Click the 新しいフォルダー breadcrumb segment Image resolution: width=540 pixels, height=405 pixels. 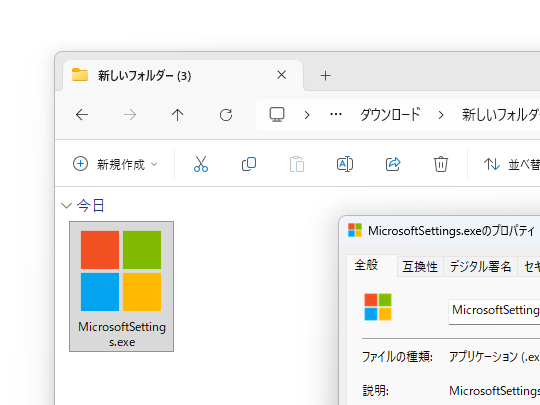pyautogui.click(x=501, y=115)
